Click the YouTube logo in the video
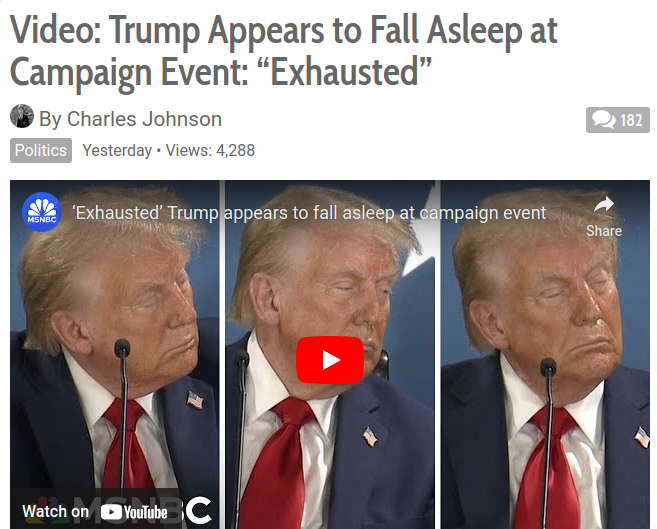The width and height of the screenshot is (657, 529). click(x=134, y=512)
